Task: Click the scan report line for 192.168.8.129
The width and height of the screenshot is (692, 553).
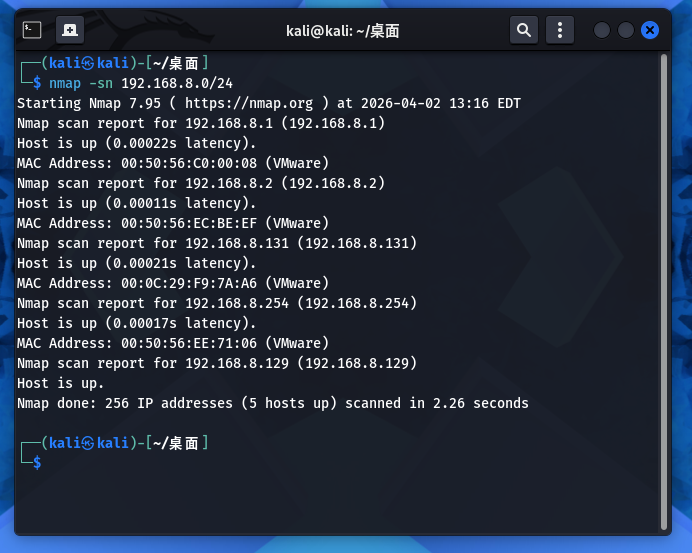Action: coord(217,363)
